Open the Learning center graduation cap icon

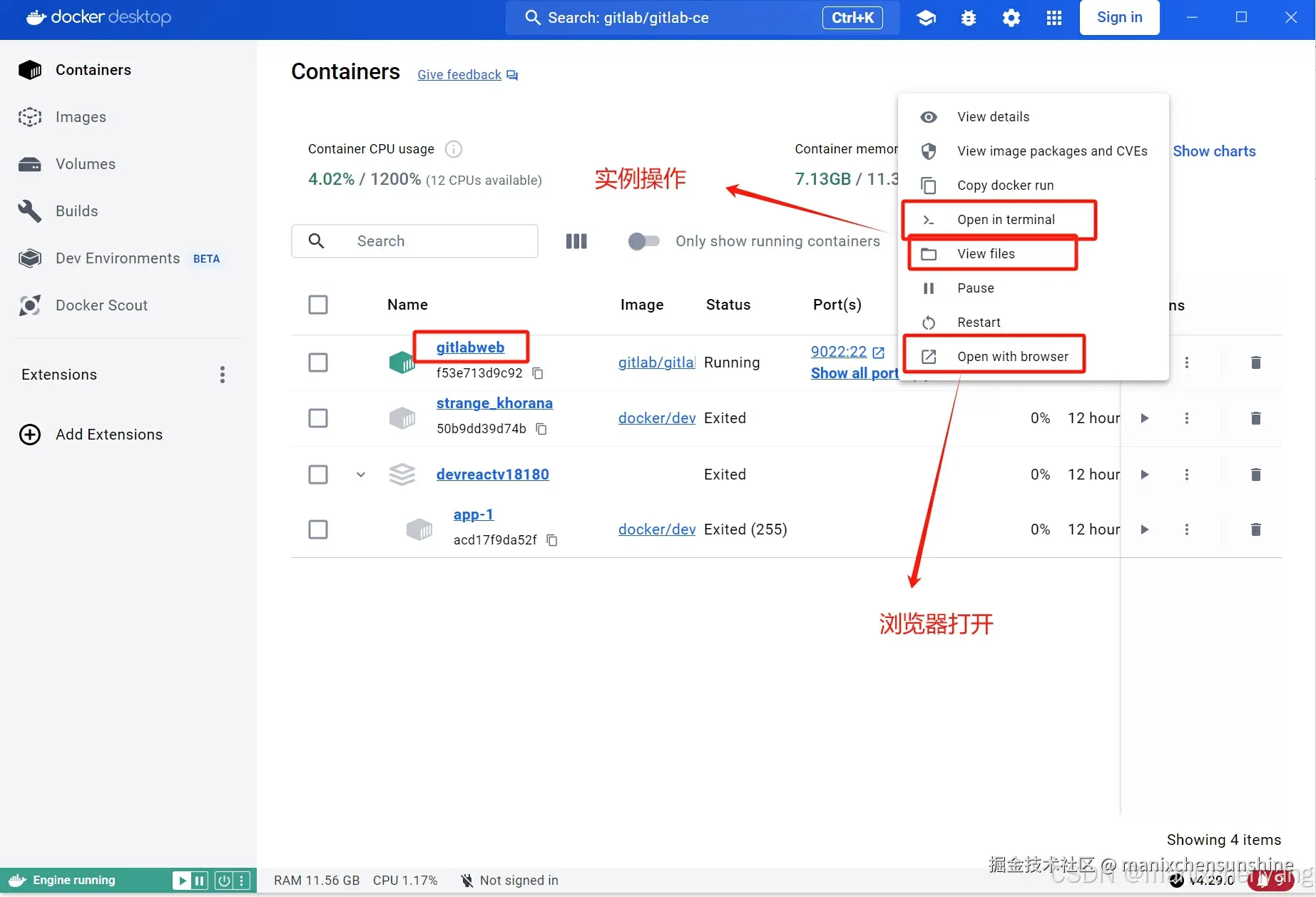pos(926,18)
